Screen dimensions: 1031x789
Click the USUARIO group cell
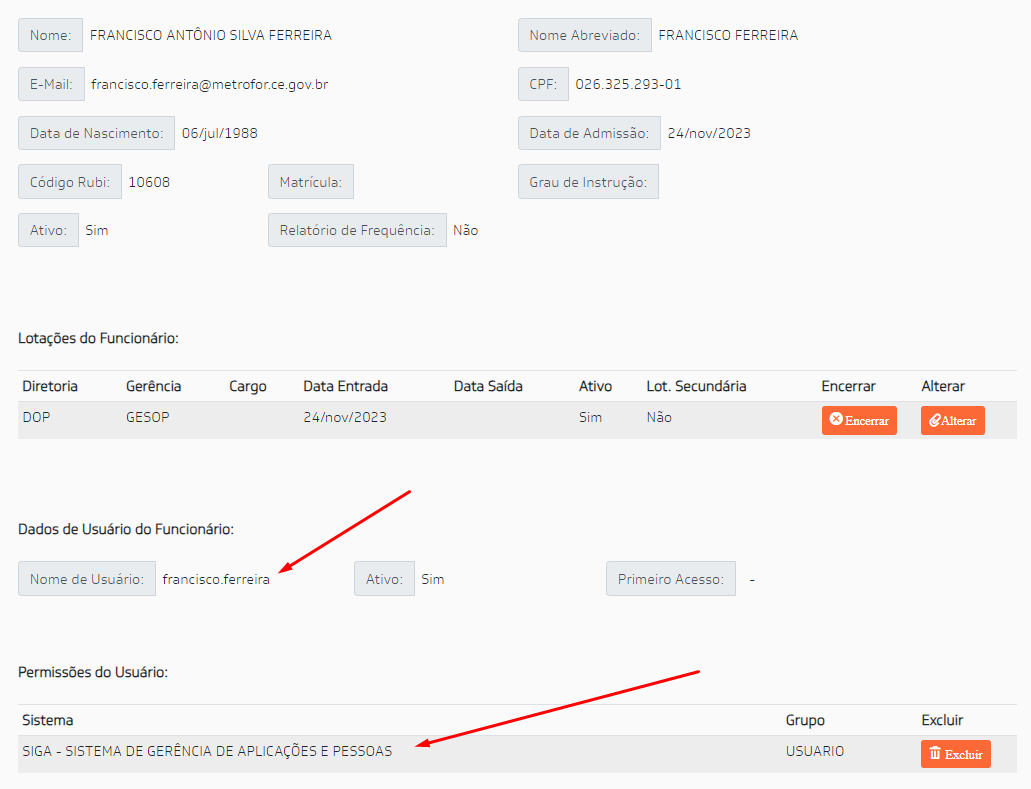coord(815,752)
